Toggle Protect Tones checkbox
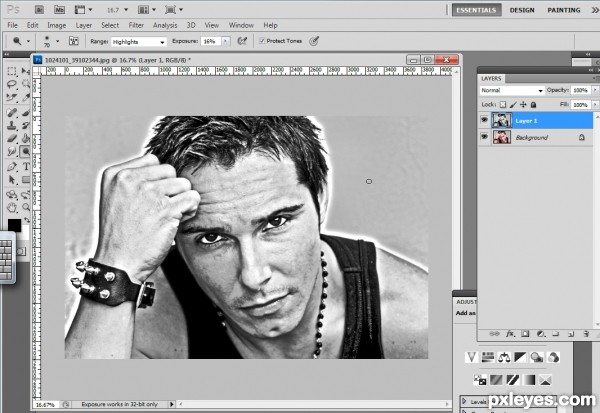 point(262,41)
